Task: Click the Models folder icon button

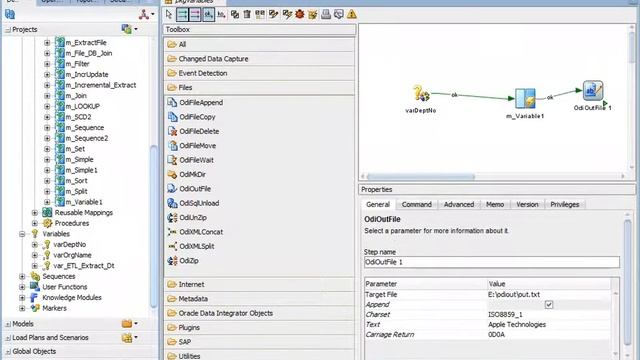Action: pos(127,324)
